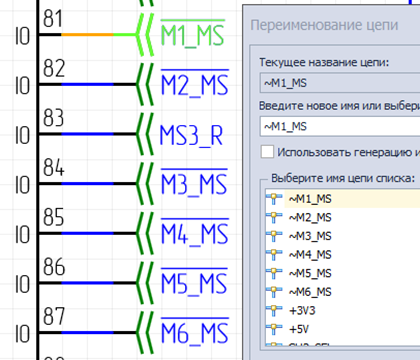Click the new net name input field

click(340, 127)
